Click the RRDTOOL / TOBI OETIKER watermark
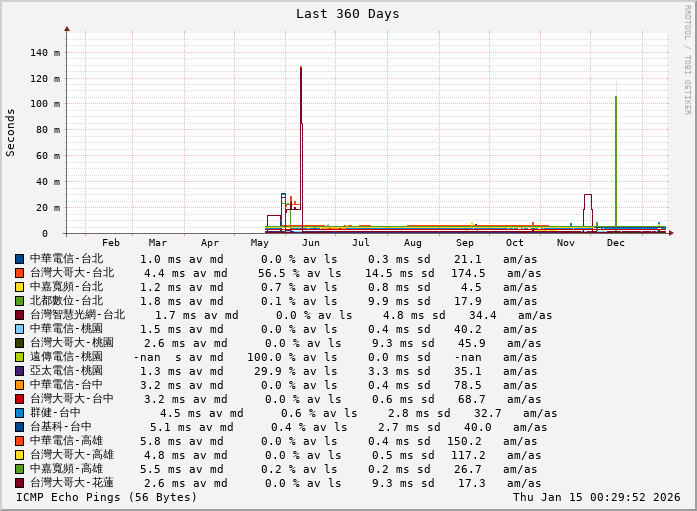This screenshot has width=697, height=511. (688, 59)
